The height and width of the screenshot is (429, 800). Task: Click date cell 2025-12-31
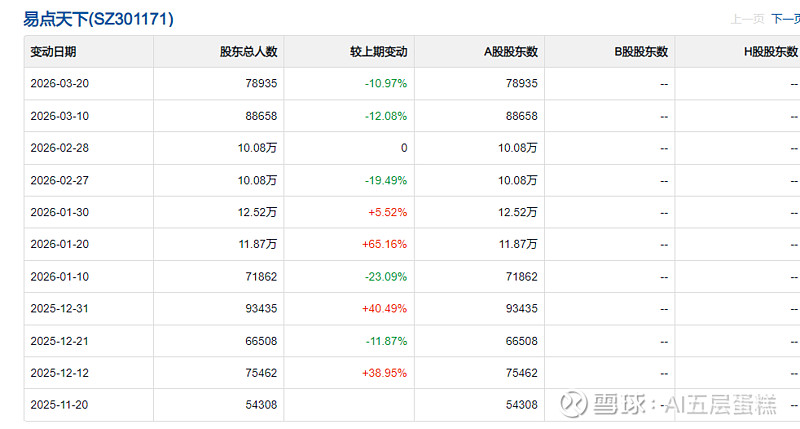tap(60, 309)
